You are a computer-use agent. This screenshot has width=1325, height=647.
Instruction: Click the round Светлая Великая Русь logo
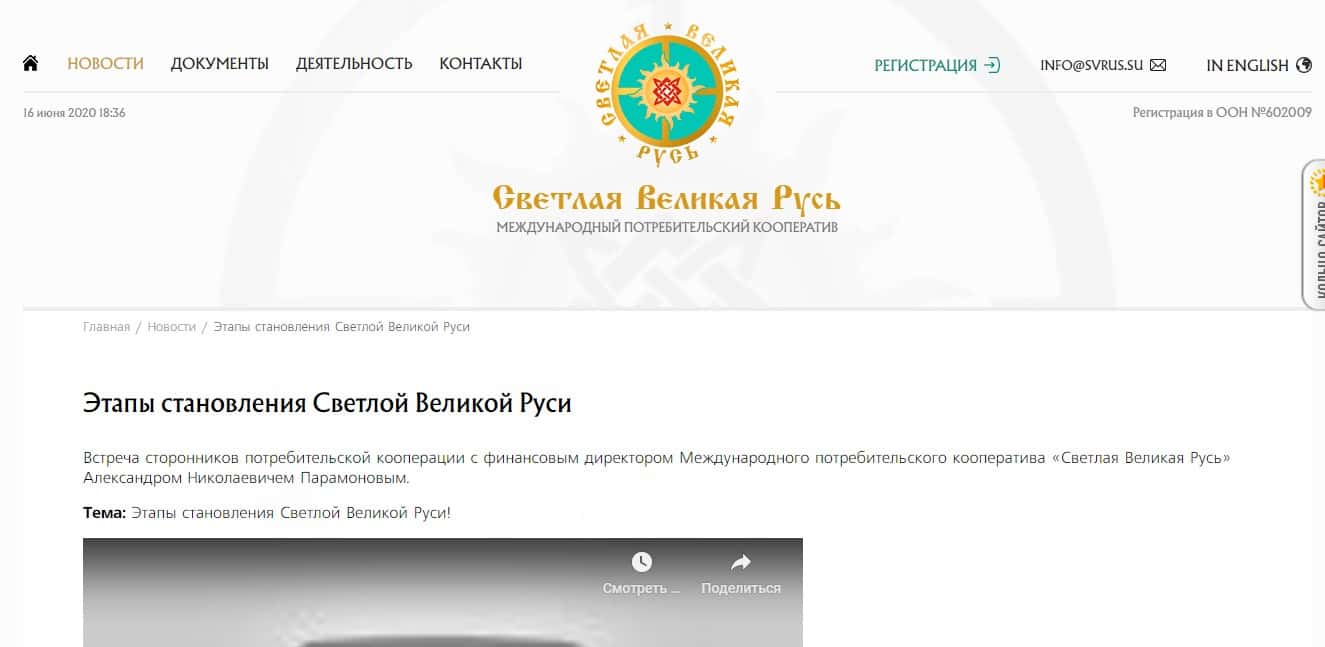pos(667,93)
